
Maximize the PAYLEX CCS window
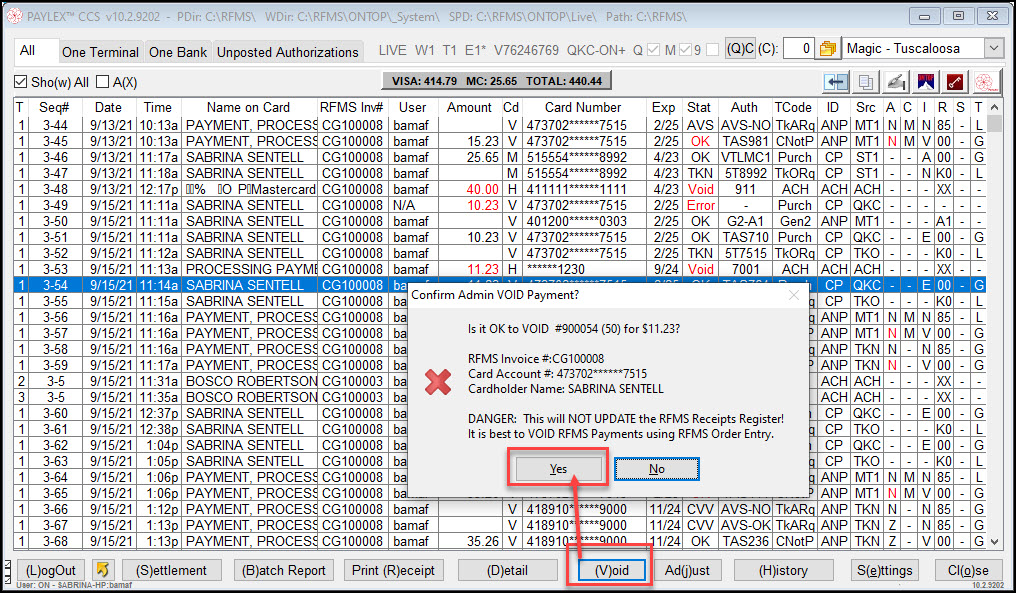click(958, 16)
